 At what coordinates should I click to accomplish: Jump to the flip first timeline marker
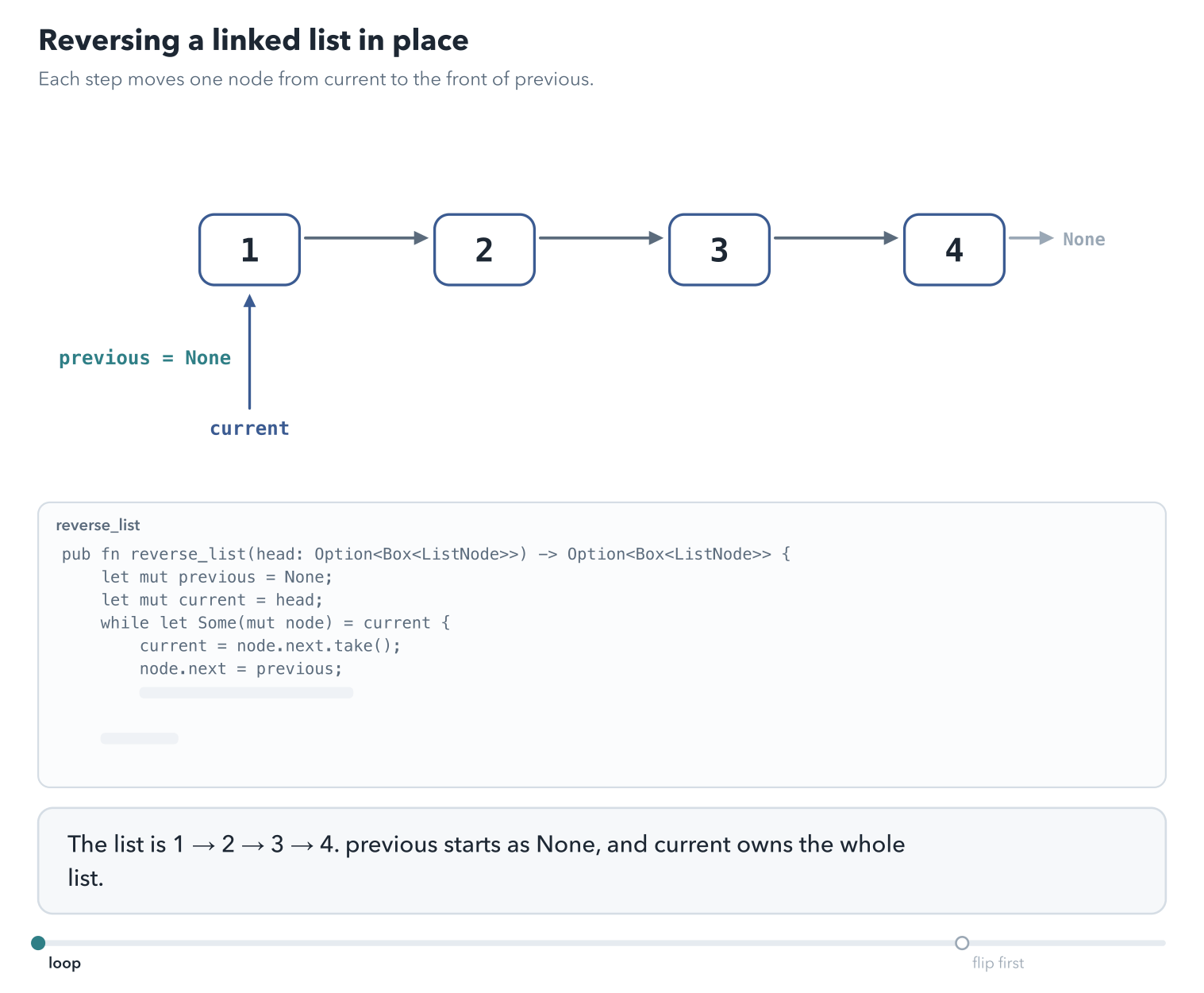pos(962,943)
